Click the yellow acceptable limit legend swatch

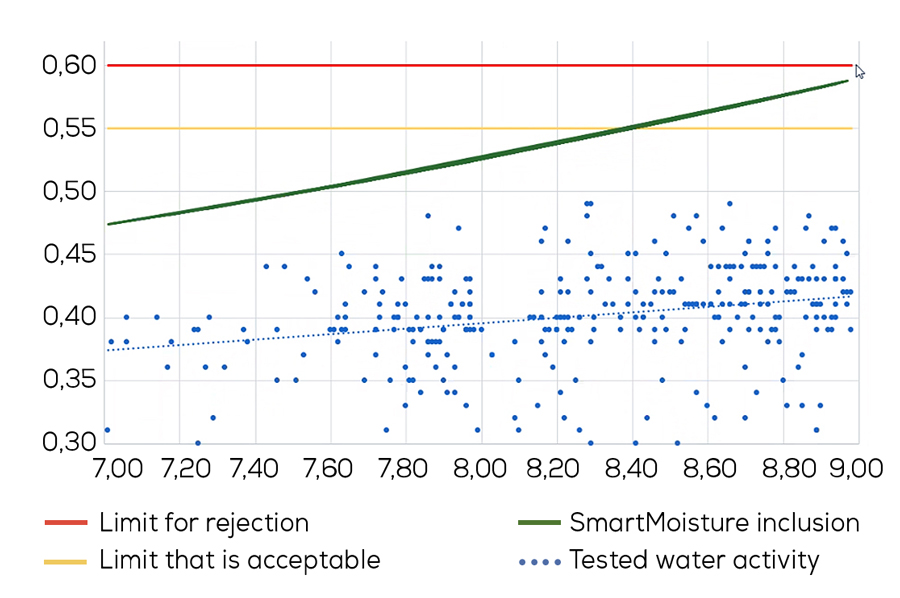click(66, 561)
